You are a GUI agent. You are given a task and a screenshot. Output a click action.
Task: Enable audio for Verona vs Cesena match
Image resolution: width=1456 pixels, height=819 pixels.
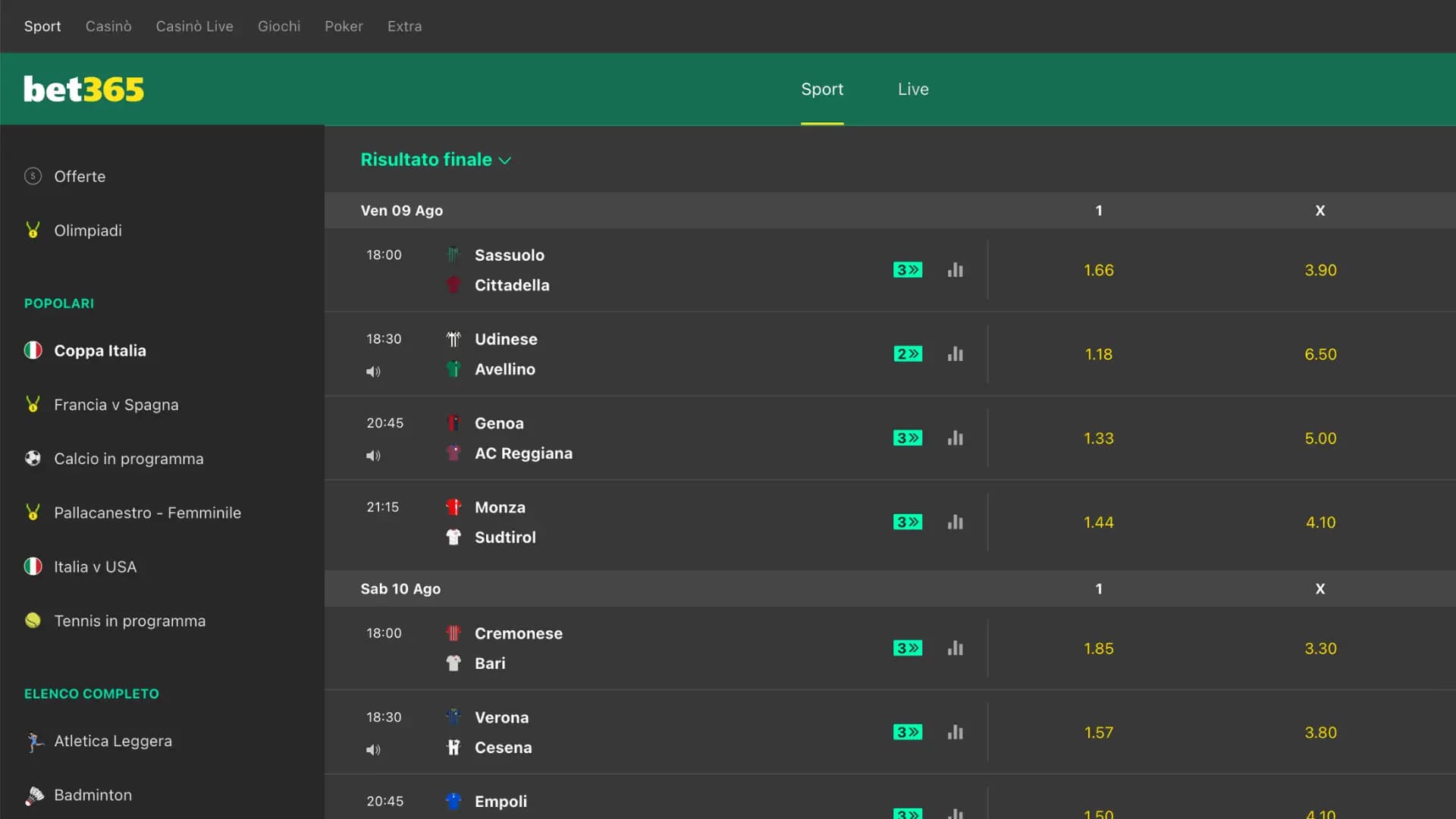pos(373,749)
